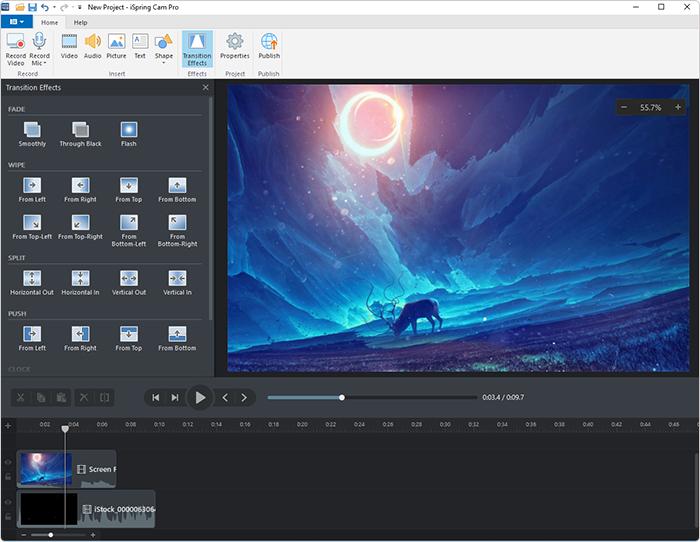Zoom in the preview with the plus button
This screenshot has height=542, width=700.
(678, 107)
